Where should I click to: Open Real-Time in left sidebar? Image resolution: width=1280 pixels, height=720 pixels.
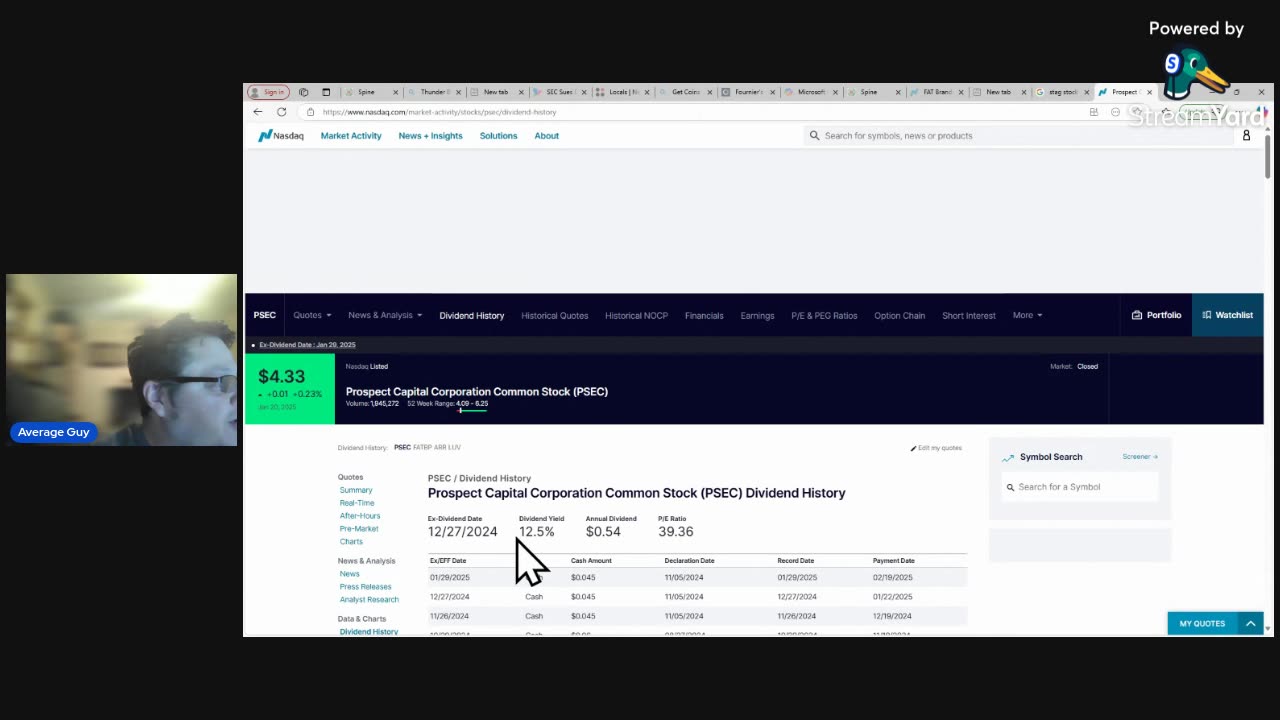click(x=357, y=503)
